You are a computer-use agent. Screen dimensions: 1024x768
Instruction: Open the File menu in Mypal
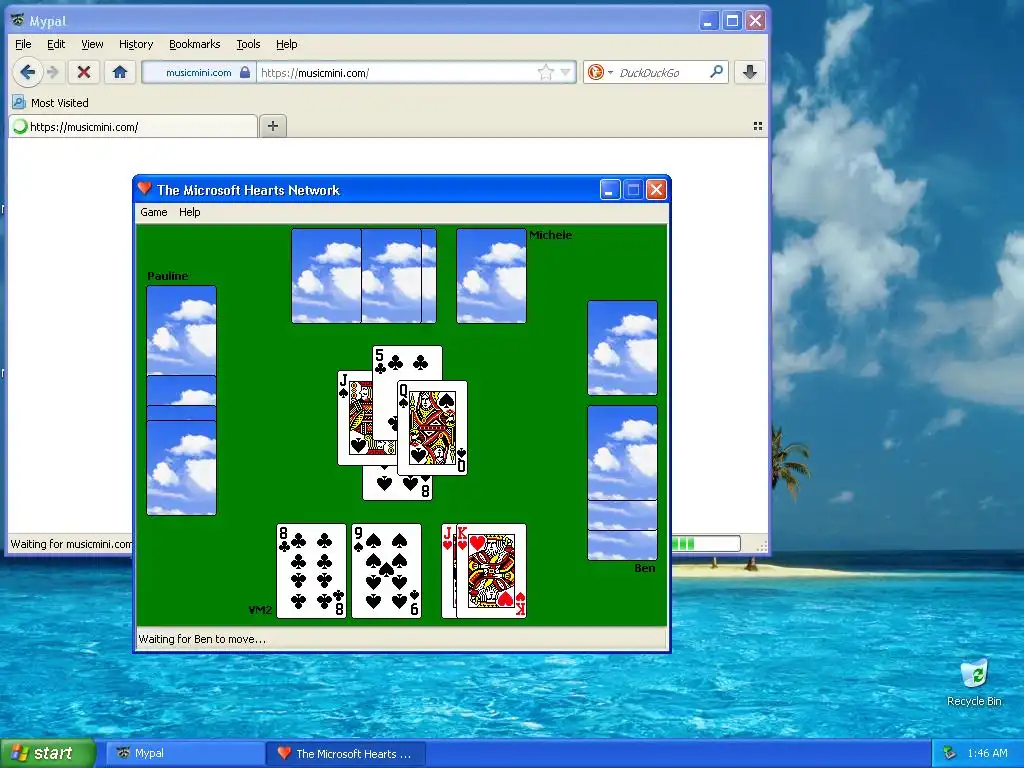23,44
